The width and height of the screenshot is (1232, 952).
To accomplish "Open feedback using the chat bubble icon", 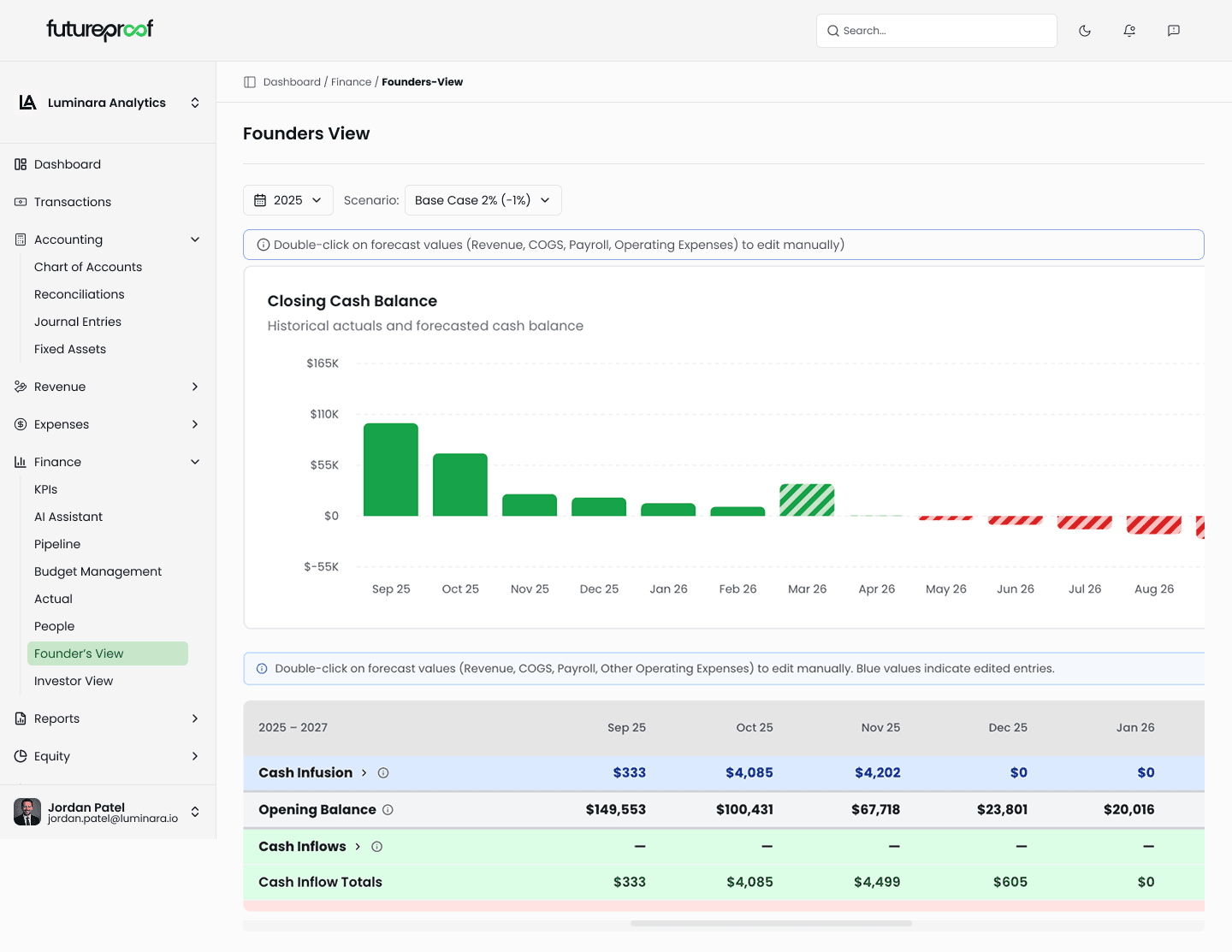I will click(1173, 30).
